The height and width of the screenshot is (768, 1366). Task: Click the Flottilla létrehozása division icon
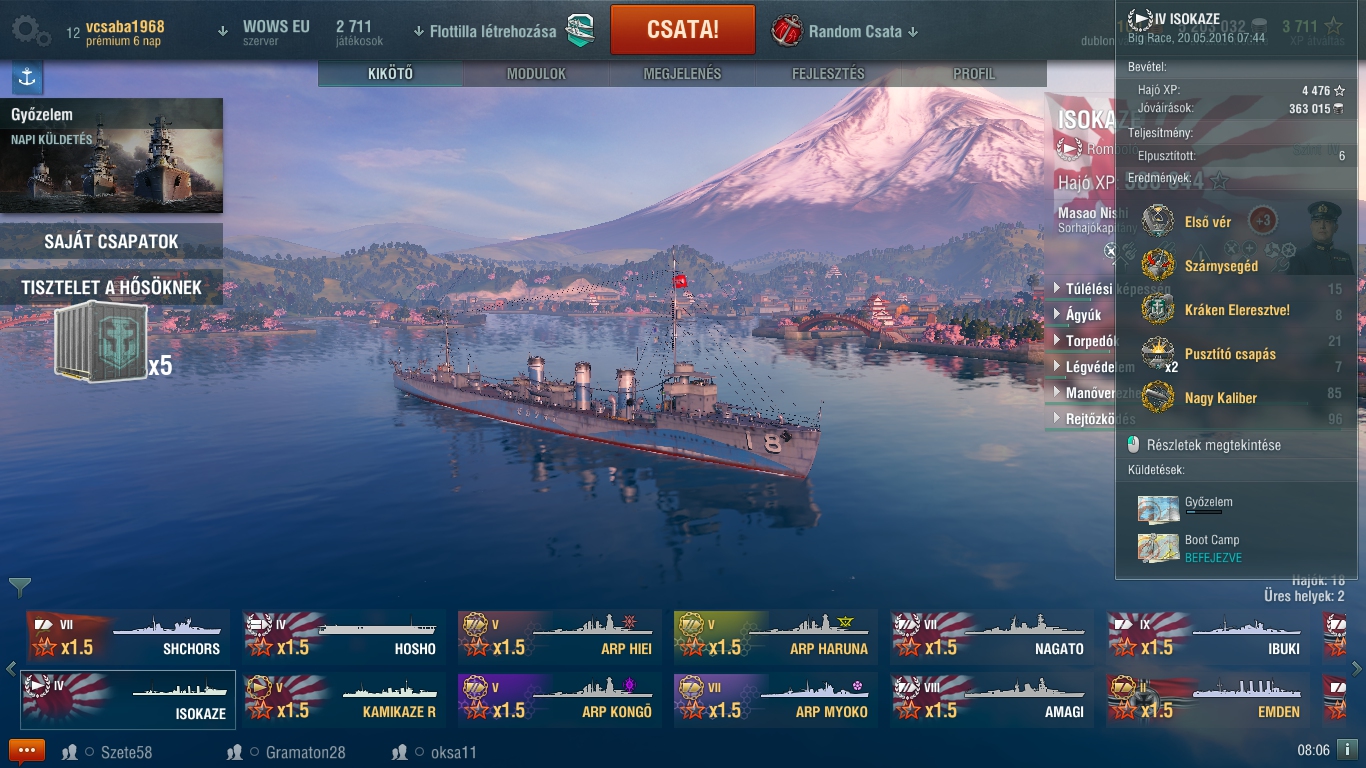581,31
